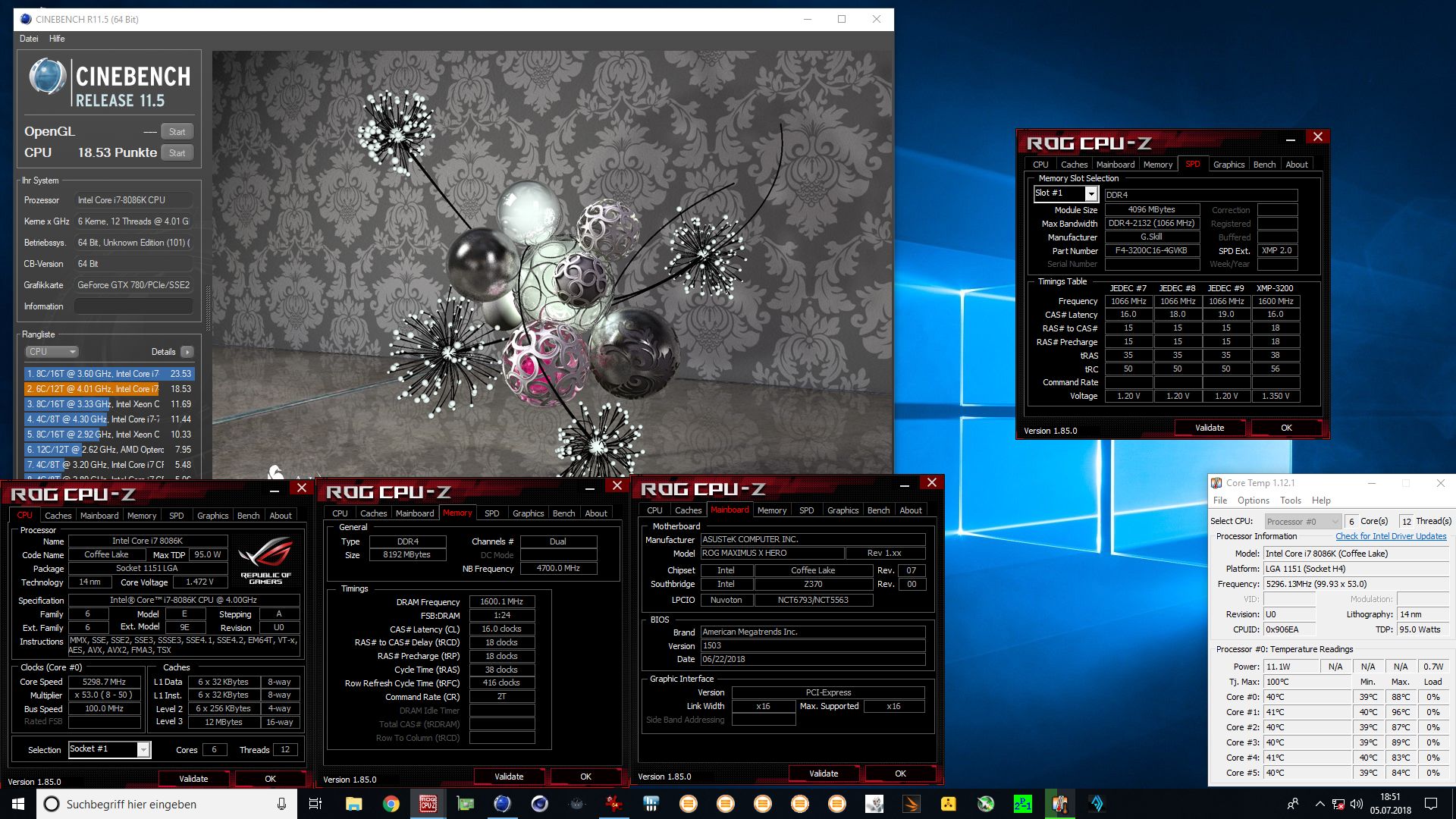
Task: Select ranking row 4C/8T @ 4.30 GHz
Action: tap(109, 419)
